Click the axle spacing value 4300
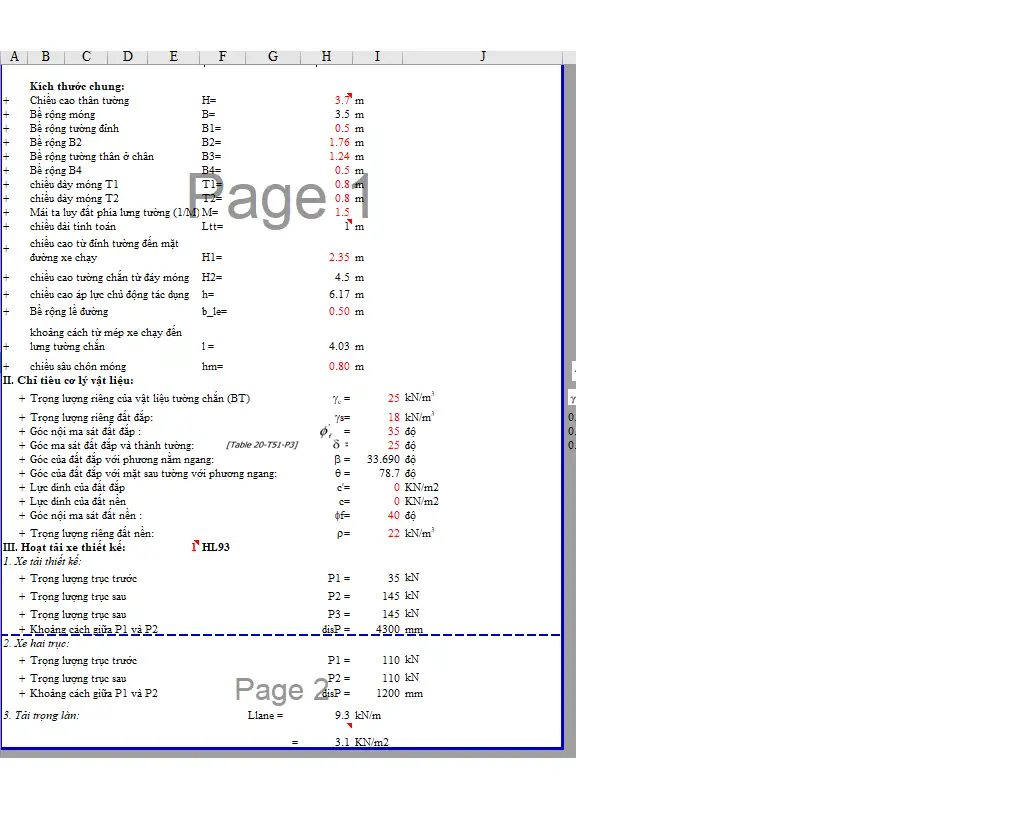Screen dimensions: 1036x840 (387, 630)
